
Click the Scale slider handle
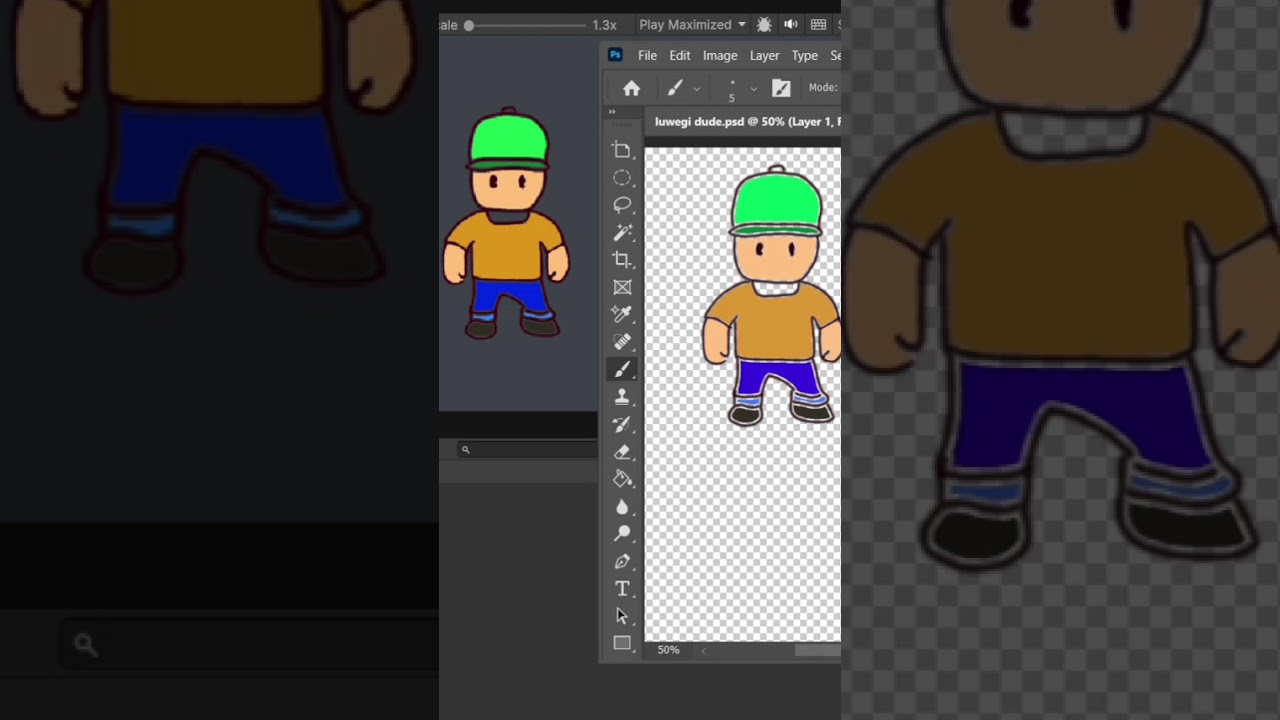tap(468, 25)
